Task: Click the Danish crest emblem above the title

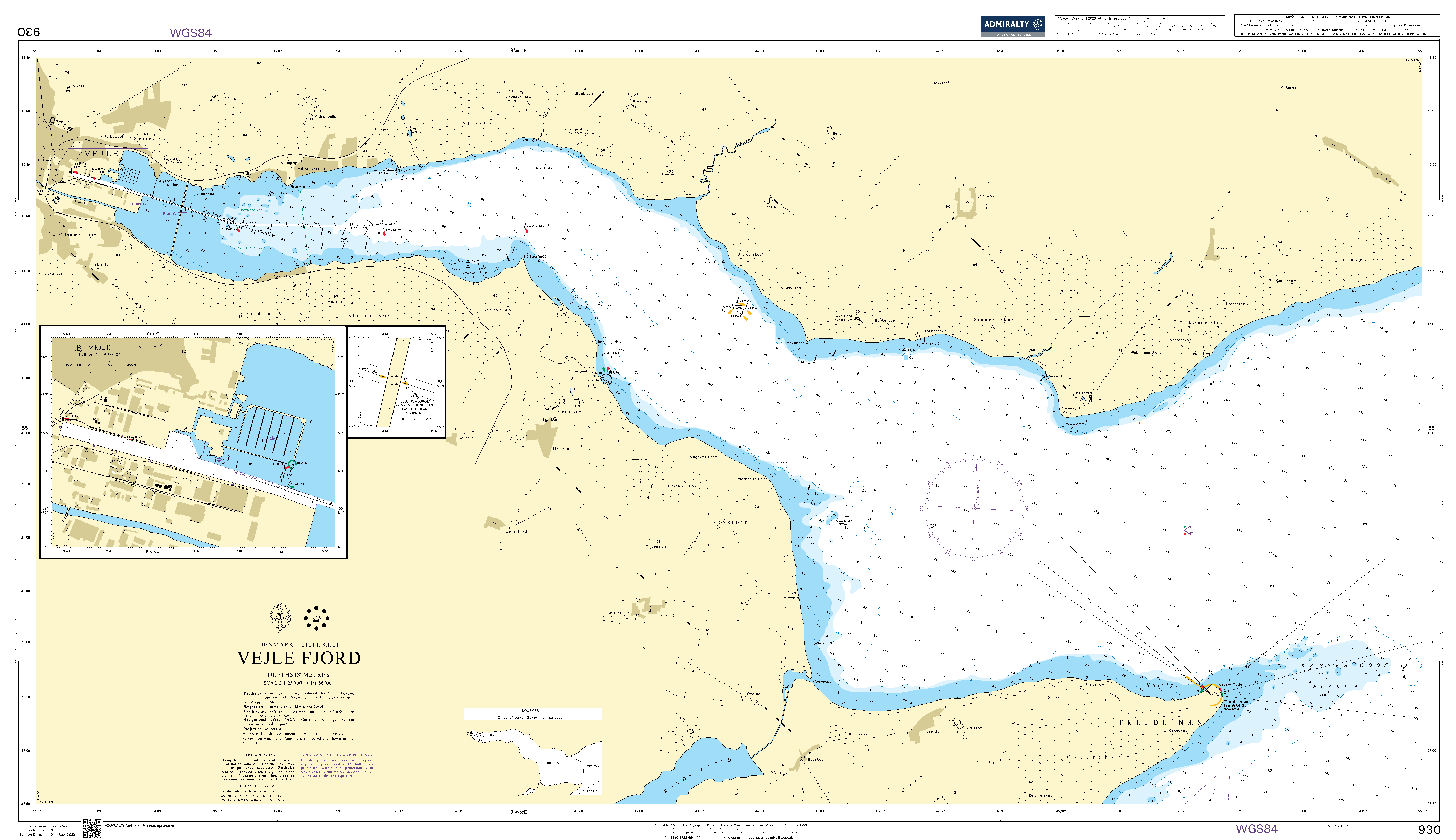Action: pyautogui.click(x=281, y=617)
